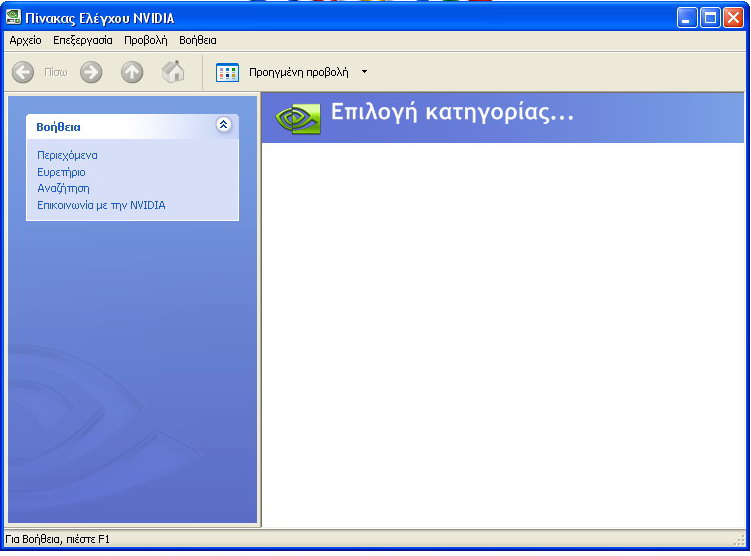751x556 pixels.
Task: Click the Up arrow toolbar icon
Action: pos(132,72)
